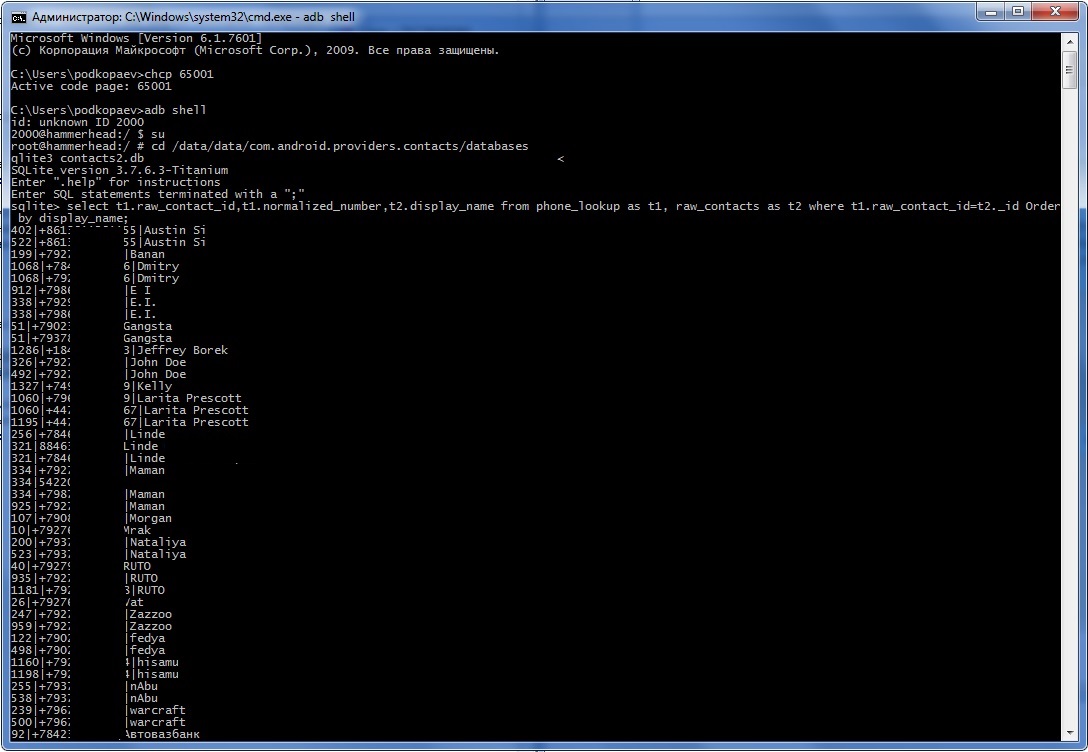1088x752 pixels.
Task: Click the row 925 Maman
Action: [x=87, y=506]
